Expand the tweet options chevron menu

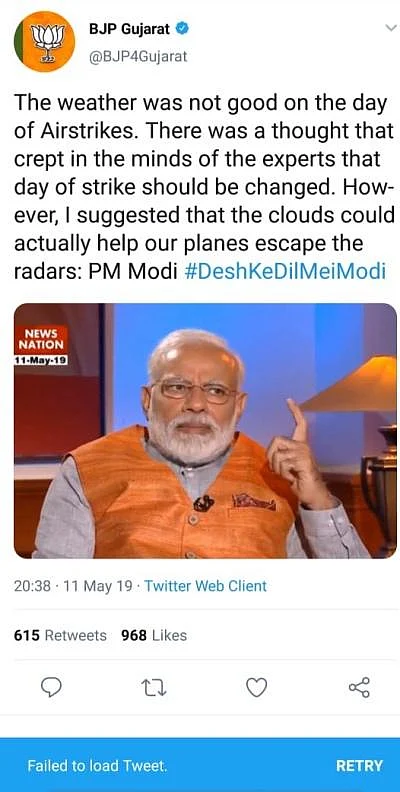pos(391,28)
